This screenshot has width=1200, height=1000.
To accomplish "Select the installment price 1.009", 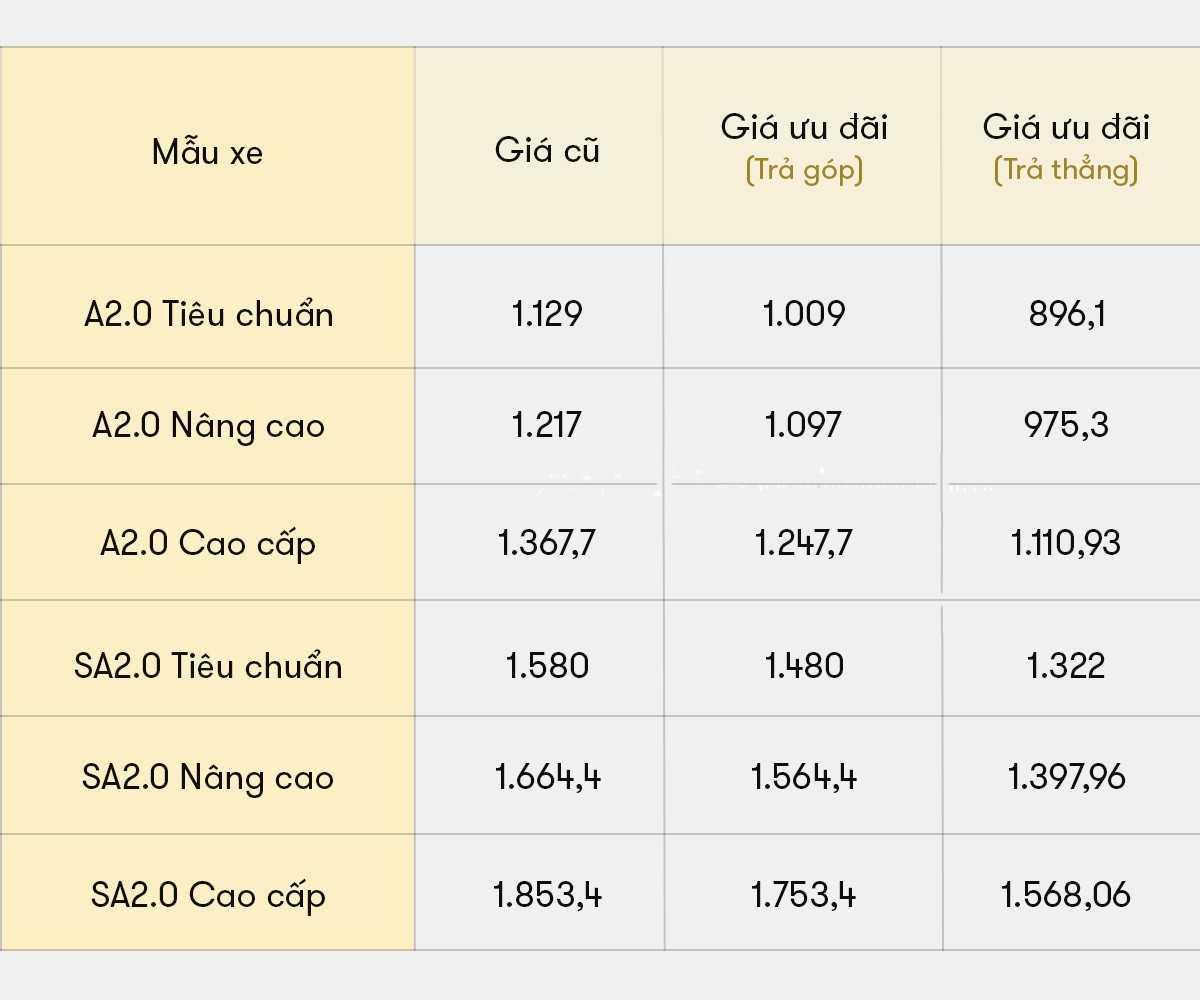I will (804, 314).
